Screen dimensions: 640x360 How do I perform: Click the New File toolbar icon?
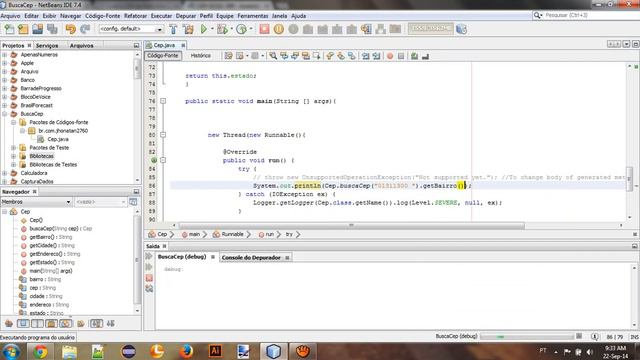tap(9, 29)
